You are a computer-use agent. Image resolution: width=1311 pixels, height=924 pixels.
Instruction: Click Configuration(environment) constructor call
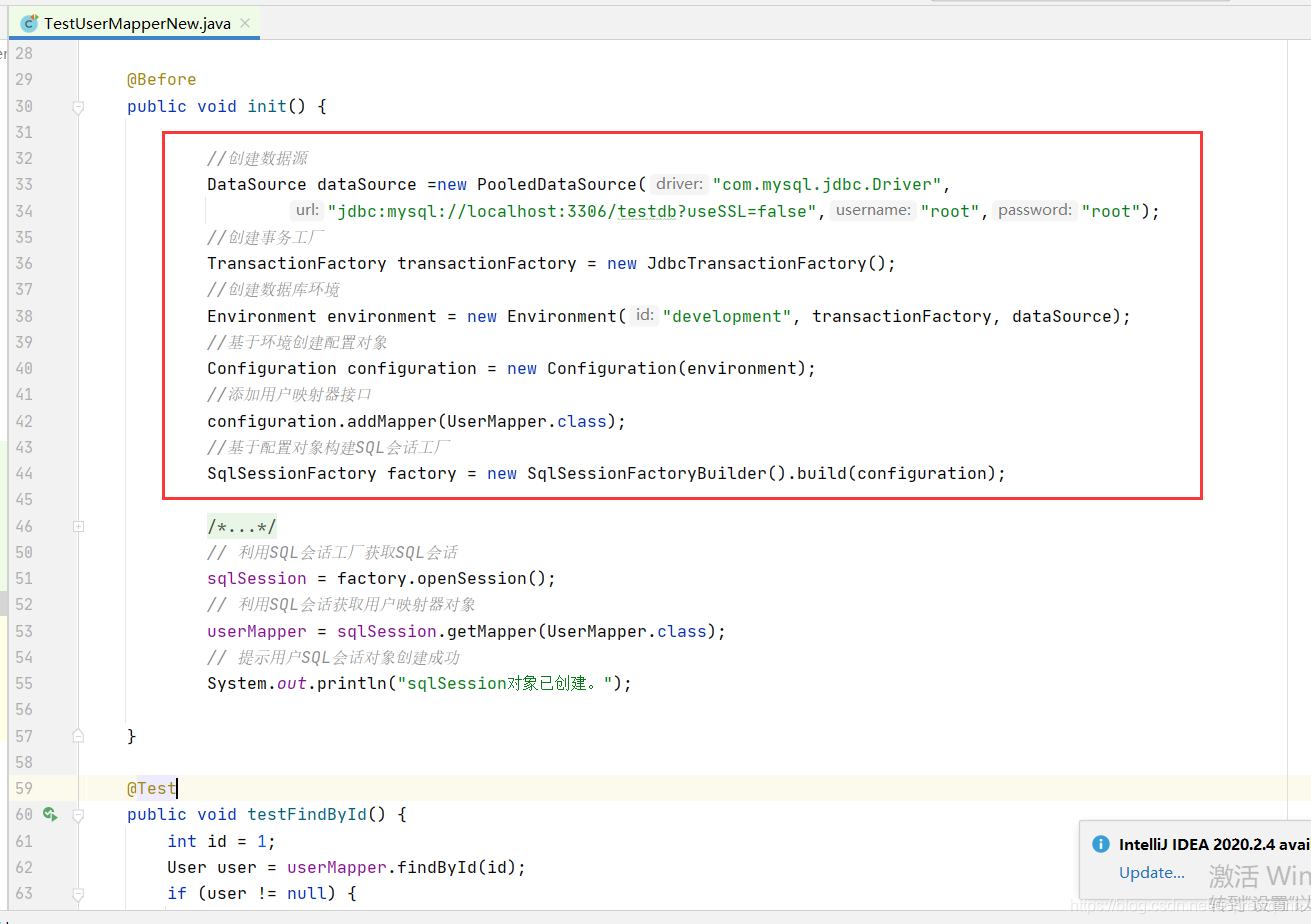click(676, 368)
